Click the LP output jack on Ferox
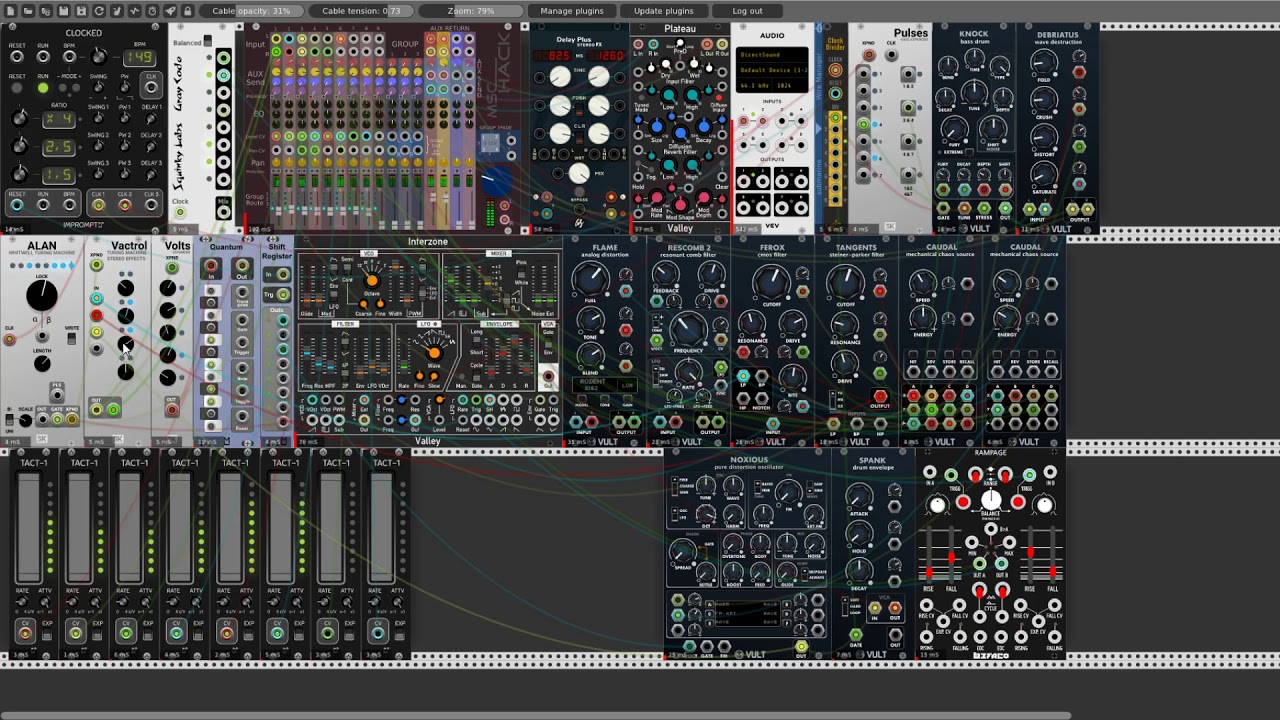This screenshot has width=1280, height=720. 743,377
